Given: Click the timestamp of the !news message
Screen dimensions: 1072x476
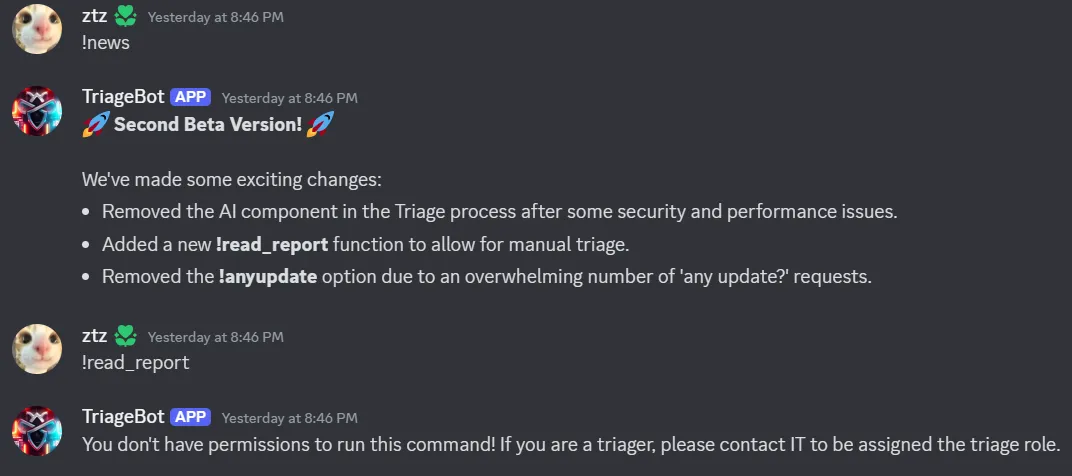Looking at the screenshot, I should pos(215,17).
